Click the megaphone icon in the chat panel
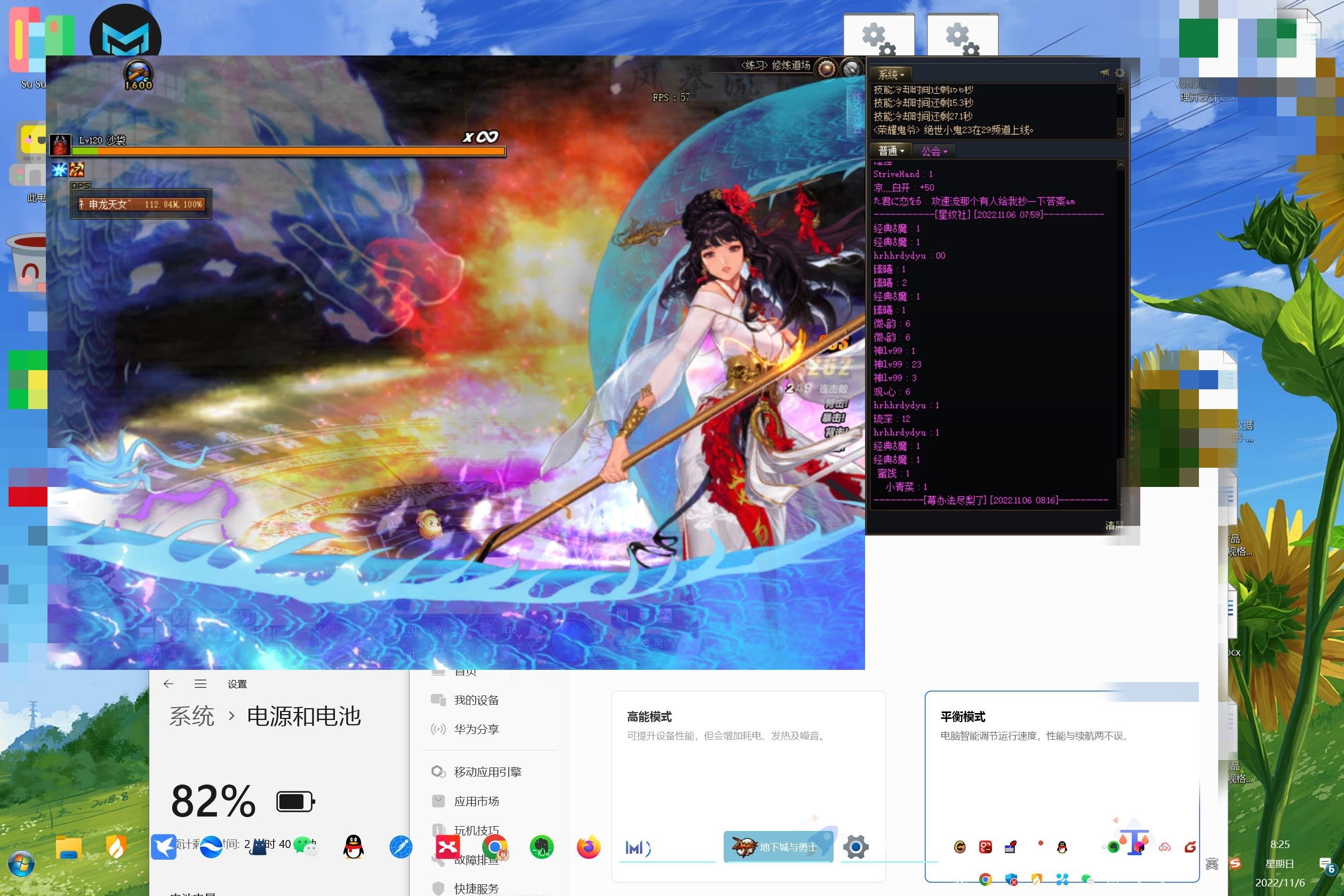This screenshot has width=1344, height=896. pos(1104,73)
